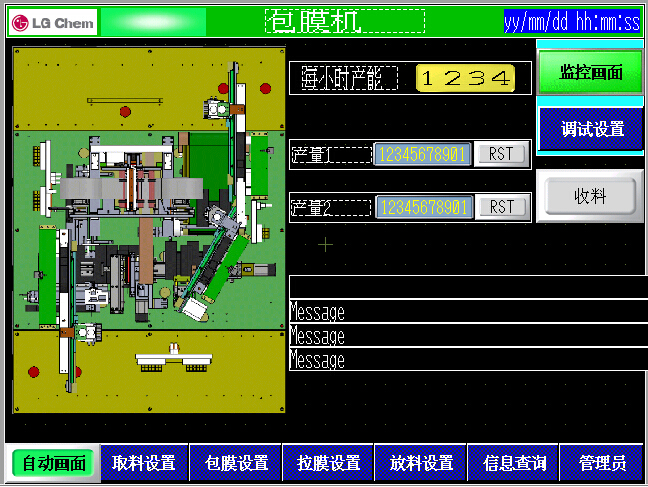The width and height of the screenshot is (648, 487).
Task: Click the second Message line
Action: (468, 335)
